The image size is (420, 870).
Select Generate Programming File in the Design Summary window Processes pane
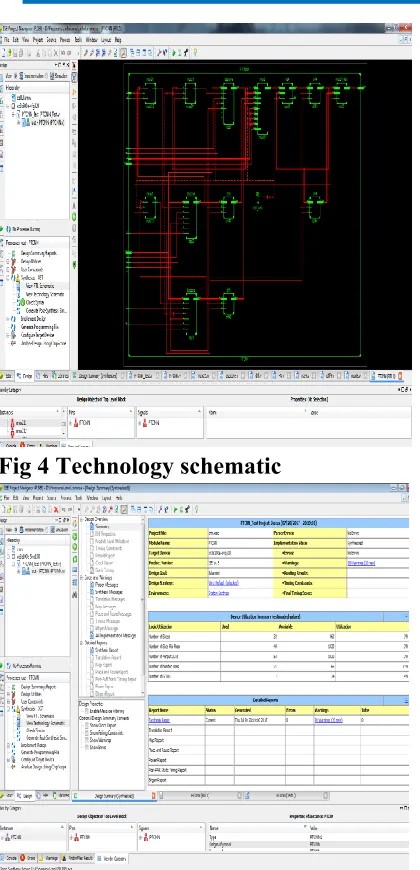click(39, 752)
